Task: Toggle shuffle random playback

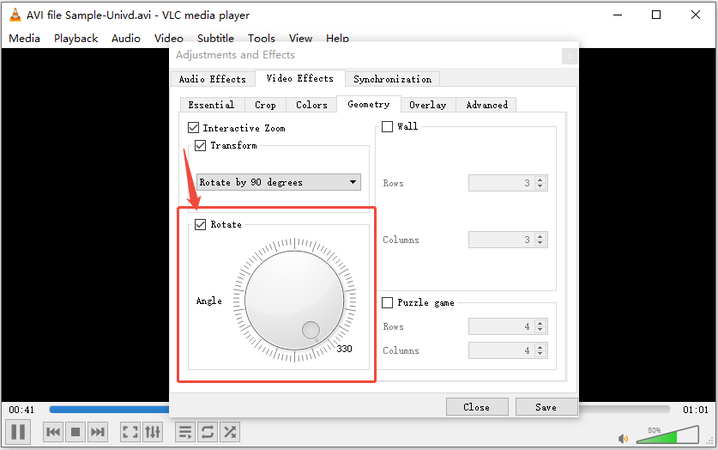Action: click(230, 432)
